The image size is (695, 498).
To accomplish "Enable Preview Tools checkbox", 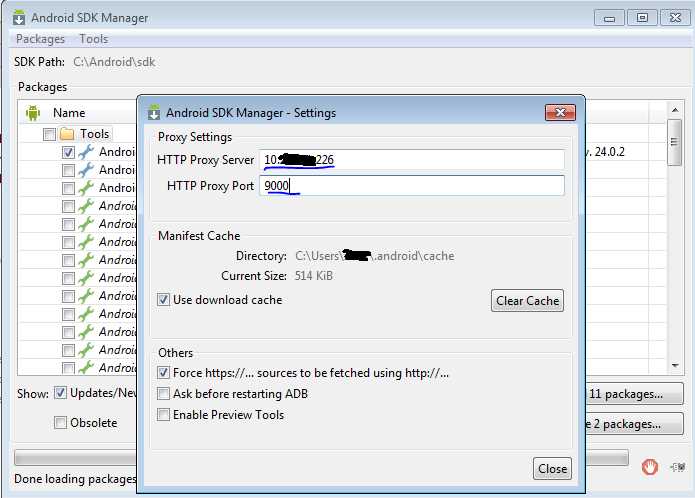I will 163,415.
